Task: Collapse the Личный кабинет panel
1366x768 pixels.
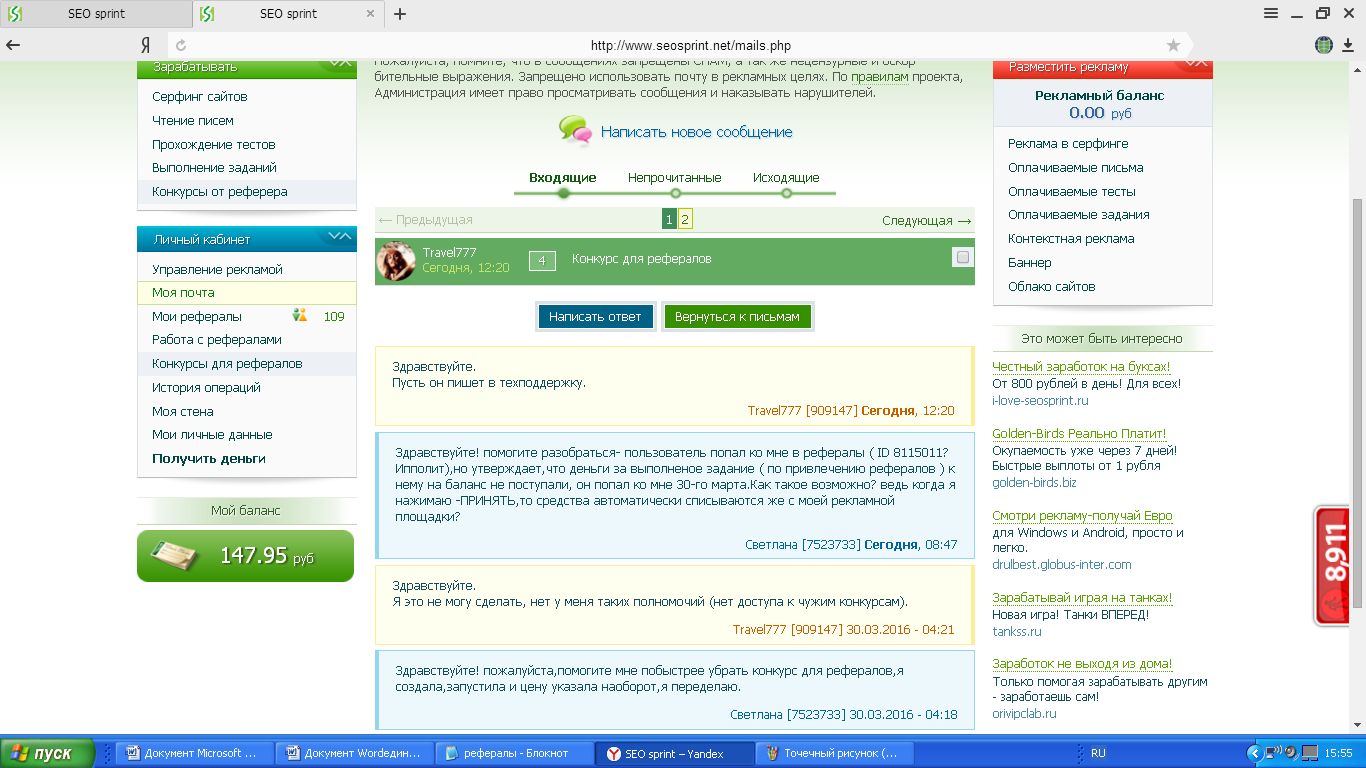Action: point(340,238)
